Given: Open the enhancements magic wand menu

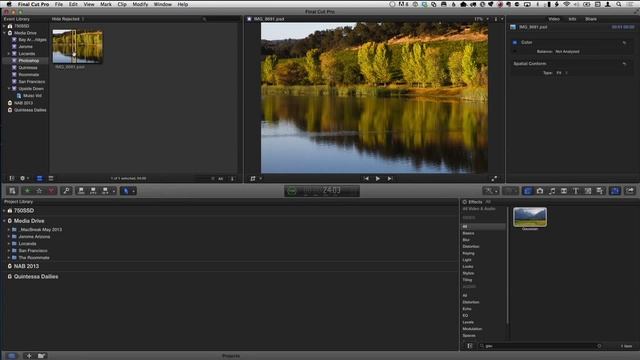Looking at the screenshot, I should tap(490, 191).
